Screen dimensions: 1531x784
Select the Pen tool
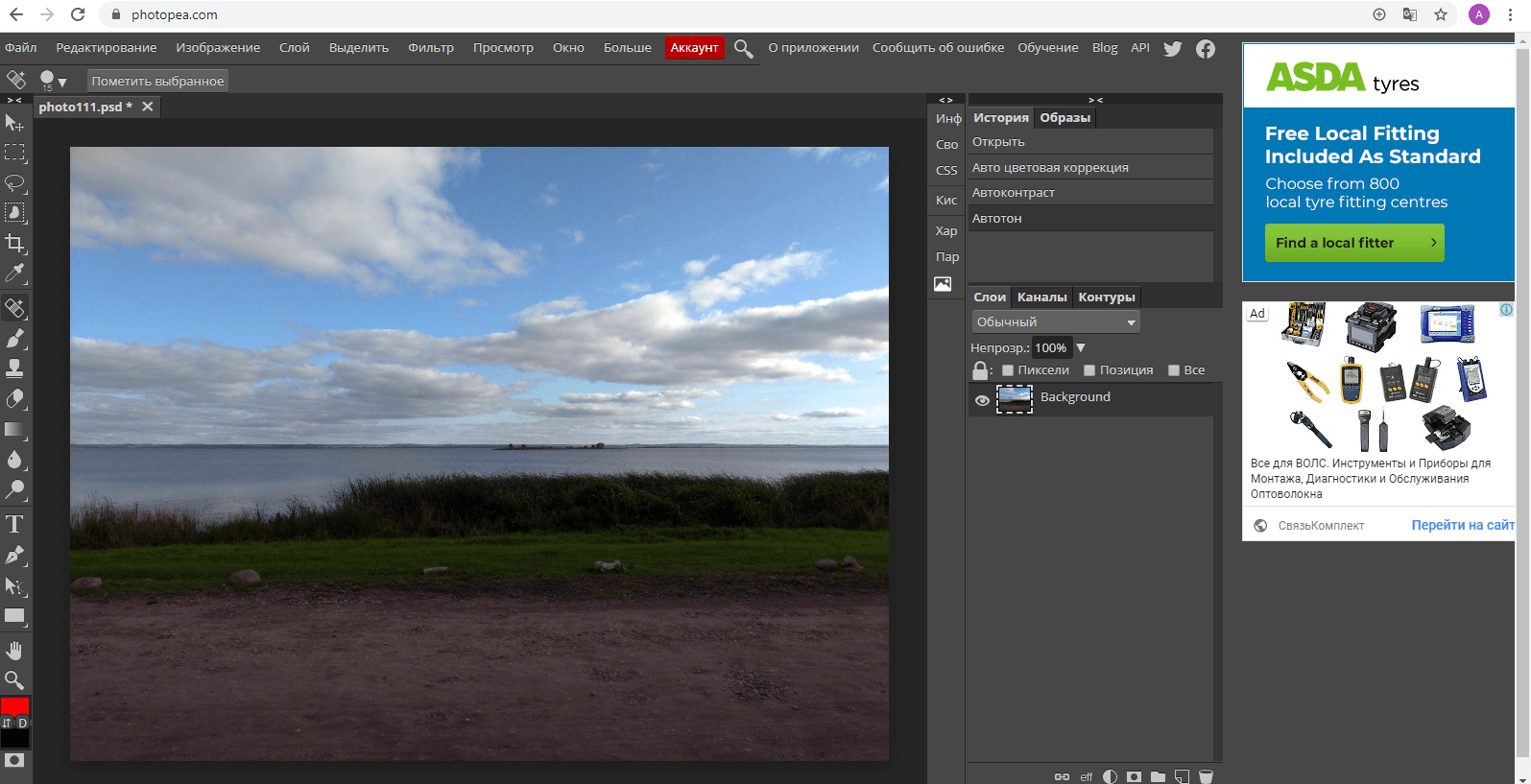click(14, 555)
